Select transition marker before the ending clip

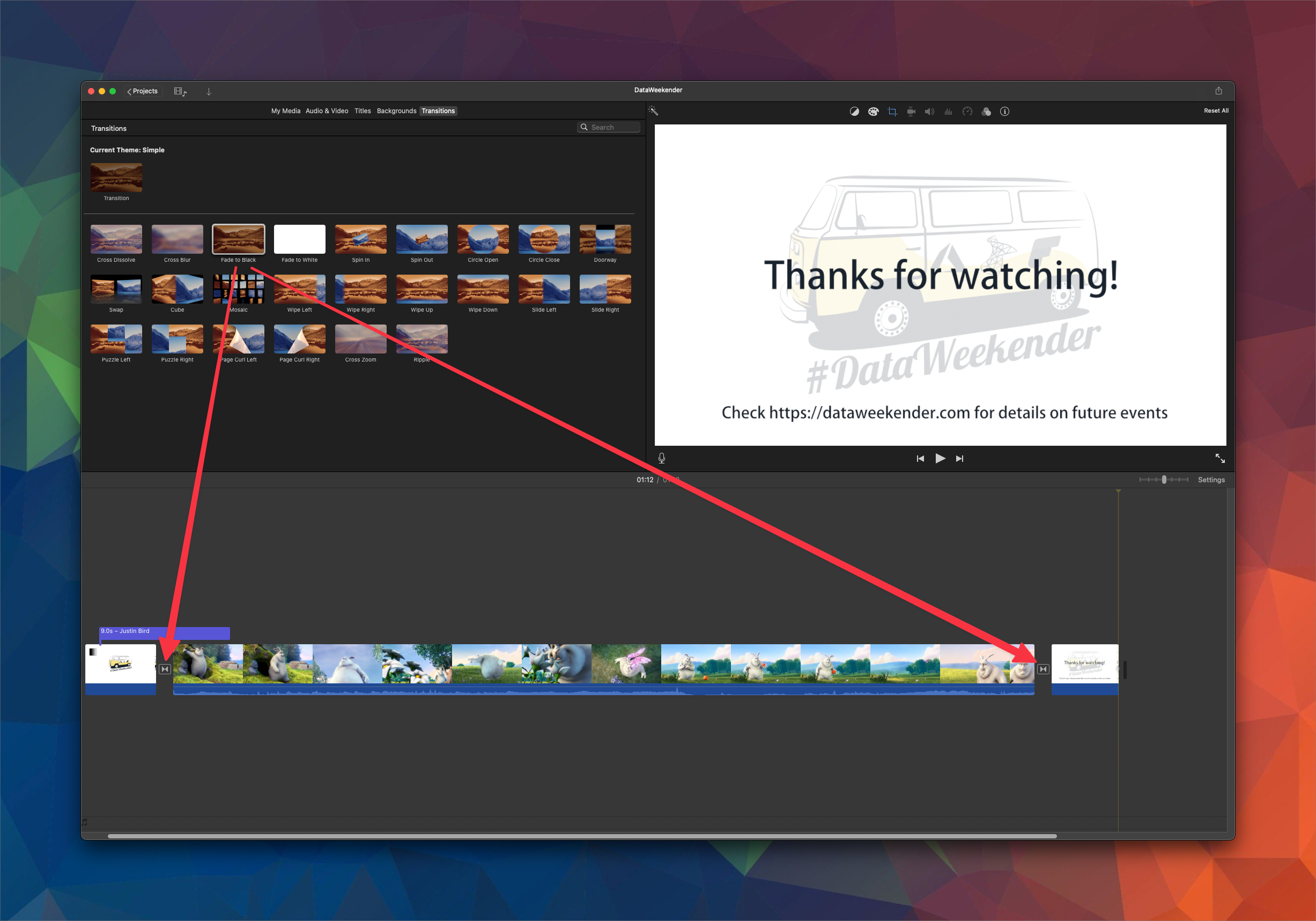(x=1043, y=669)
